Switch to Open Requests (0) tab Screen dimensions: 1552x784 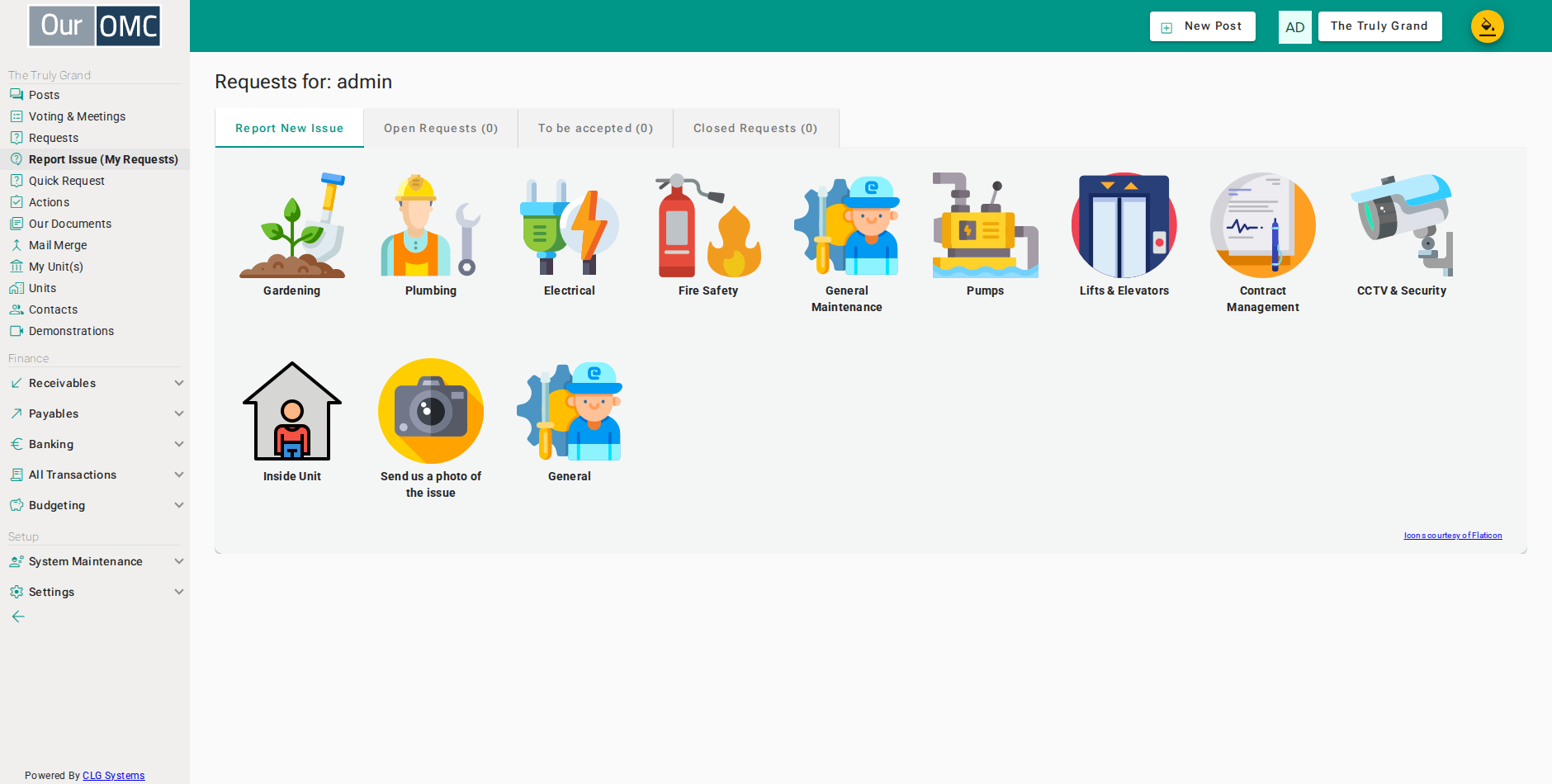441,128
